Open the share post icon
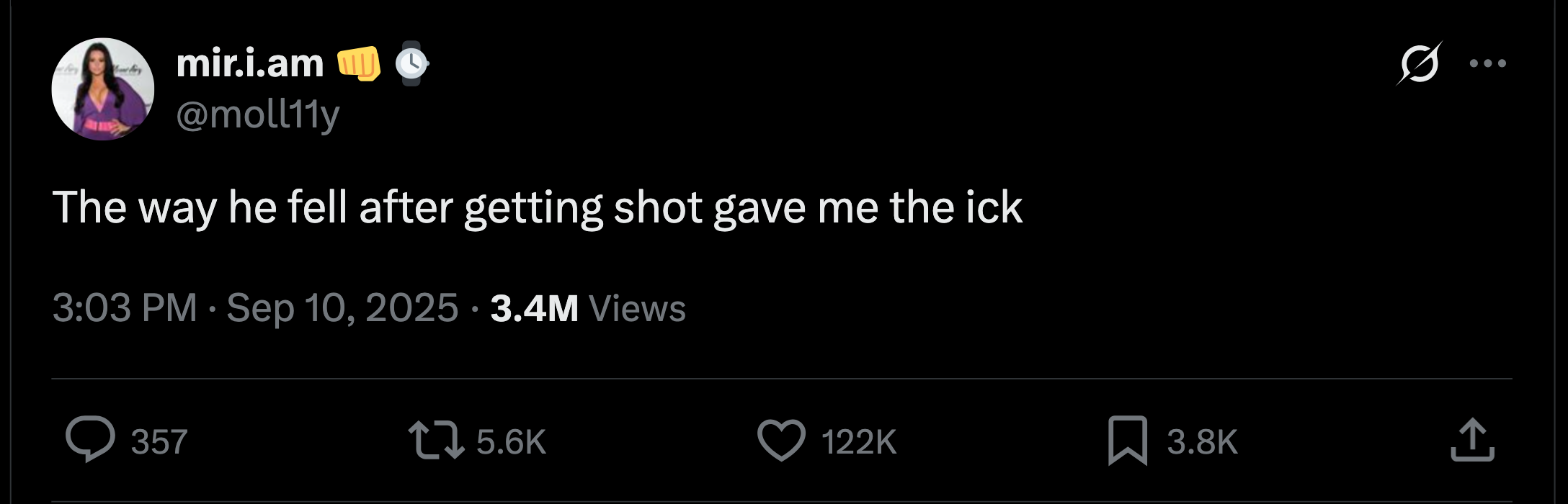1568x504 pixels. click(1472, 440)
